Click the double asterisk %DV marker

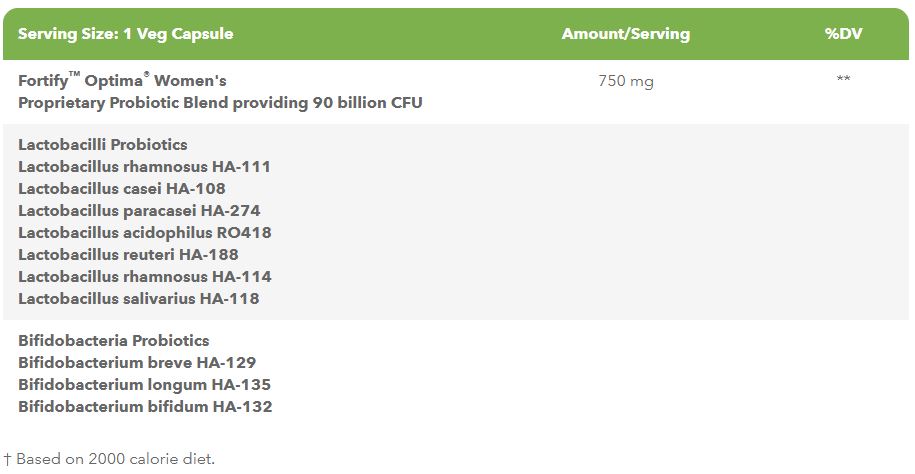tap(843, 80)
